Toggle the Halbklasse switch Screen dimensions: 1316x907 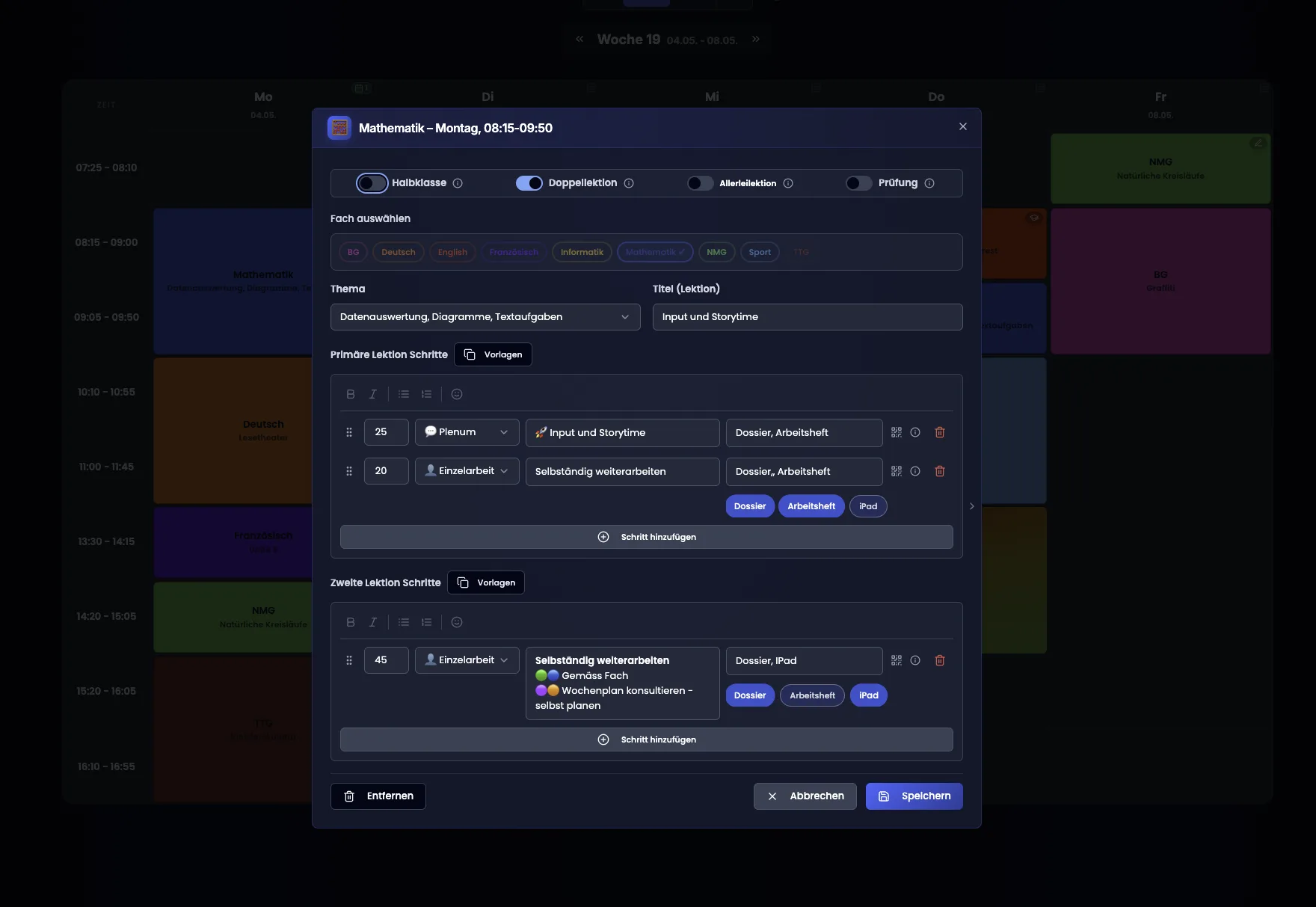[x=372, y=183]
